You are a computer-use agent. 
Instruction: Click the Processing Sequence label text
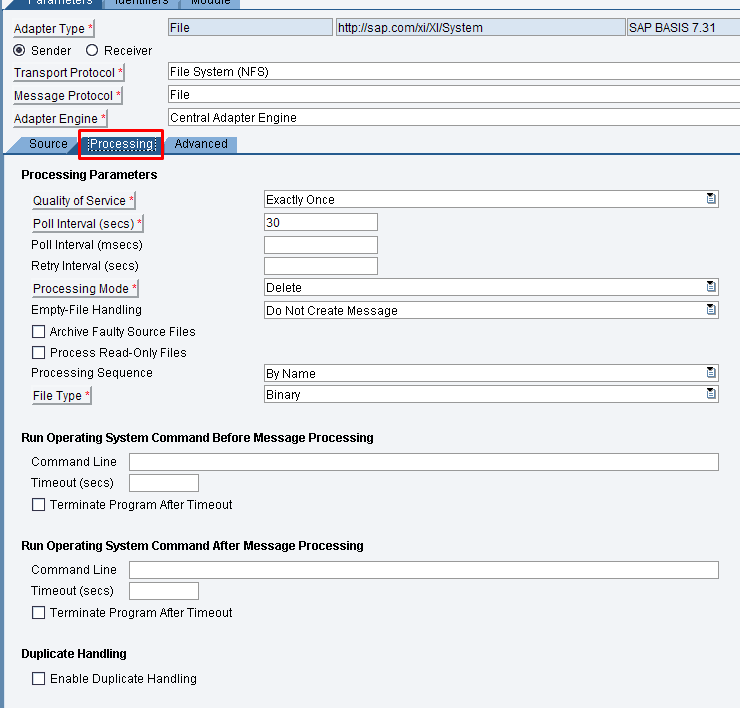click(92, 373)
